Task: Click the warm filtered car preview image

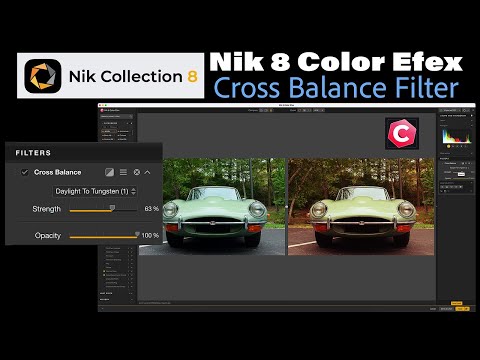Action: (x=361, y=207)
